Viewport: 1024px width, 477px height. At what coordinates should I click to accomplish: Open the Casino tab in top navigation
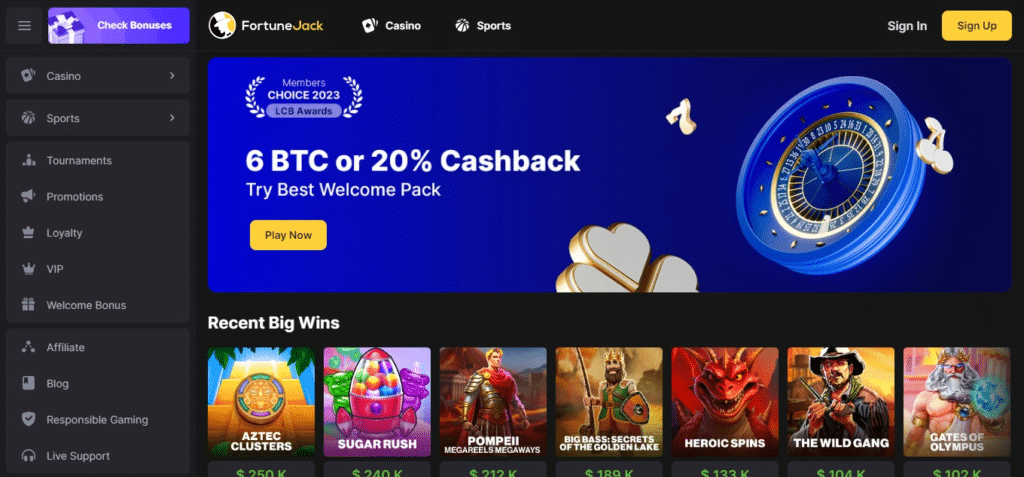coord(391,25)
